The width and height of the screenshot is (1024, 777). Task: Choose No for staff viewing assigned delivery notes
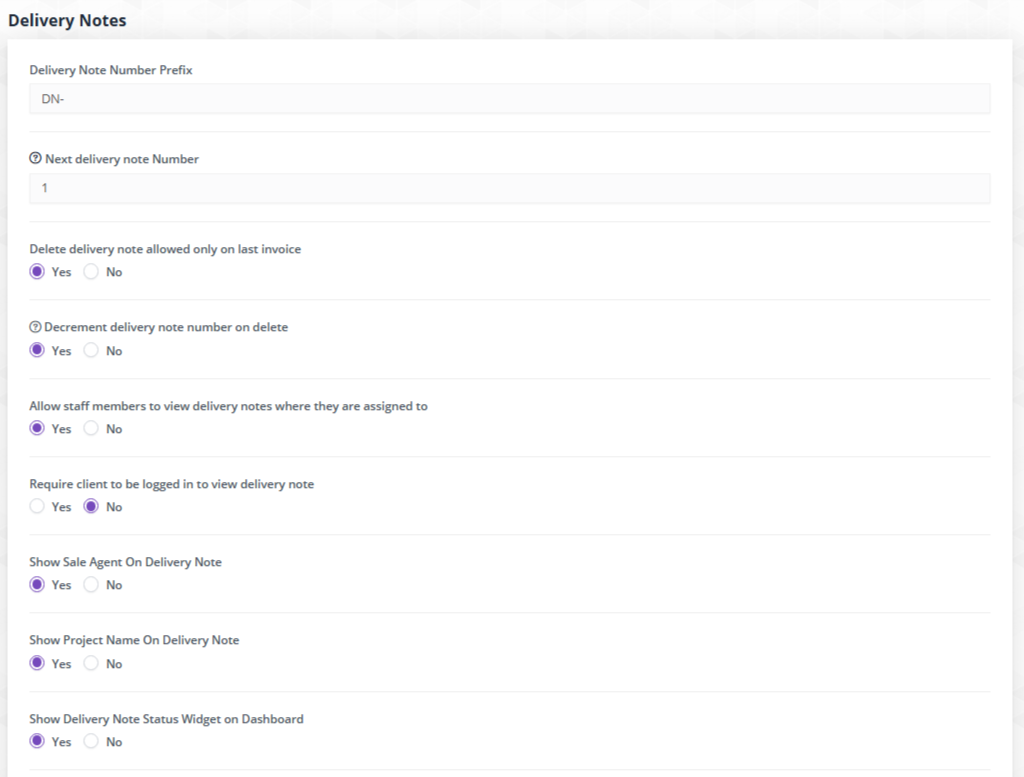tap(92, 429)
